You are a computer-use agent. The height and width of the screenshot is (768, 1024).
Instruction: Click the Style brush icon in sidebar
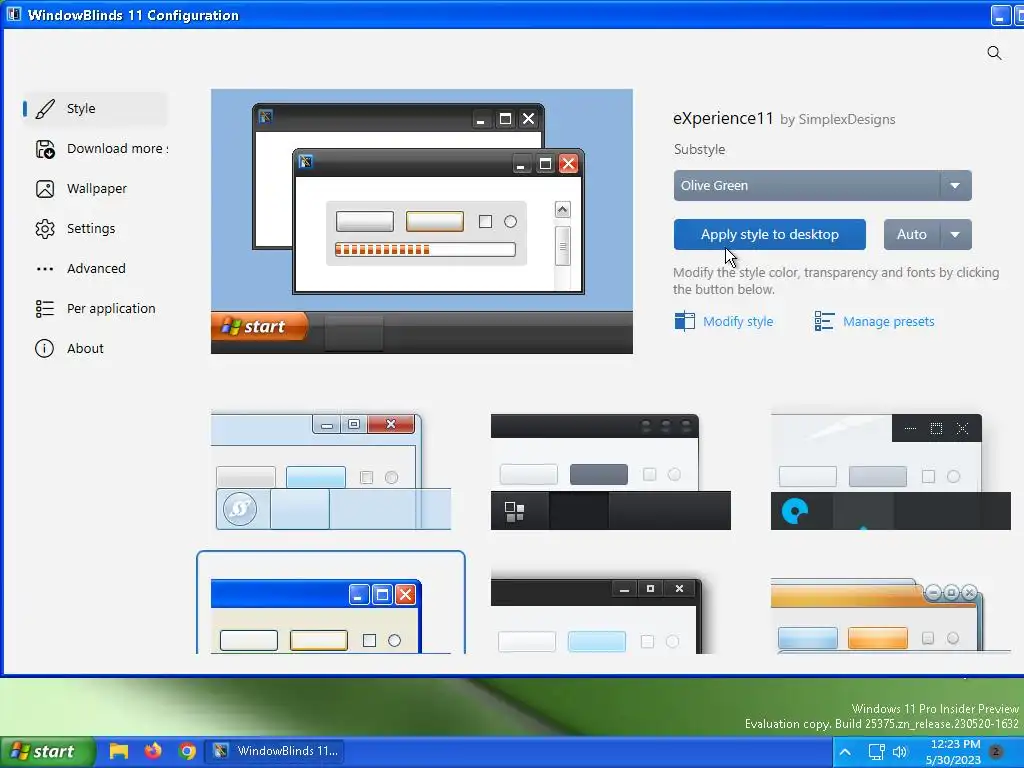pos(44,108)
